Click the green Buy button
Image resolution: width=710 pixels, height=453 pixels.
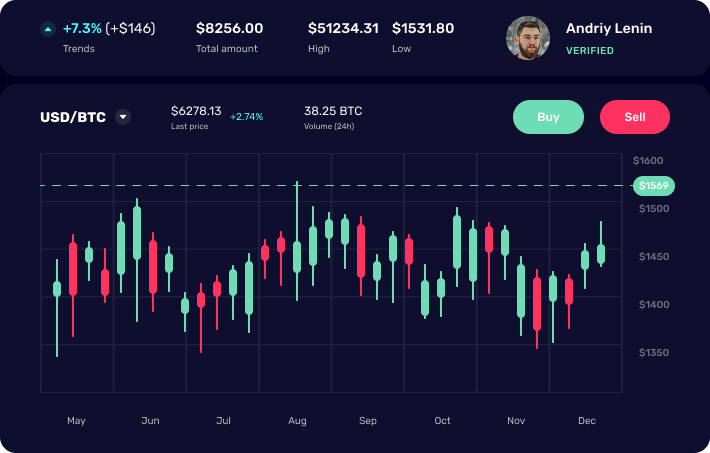pyautogui.click(x=548, y=117)
